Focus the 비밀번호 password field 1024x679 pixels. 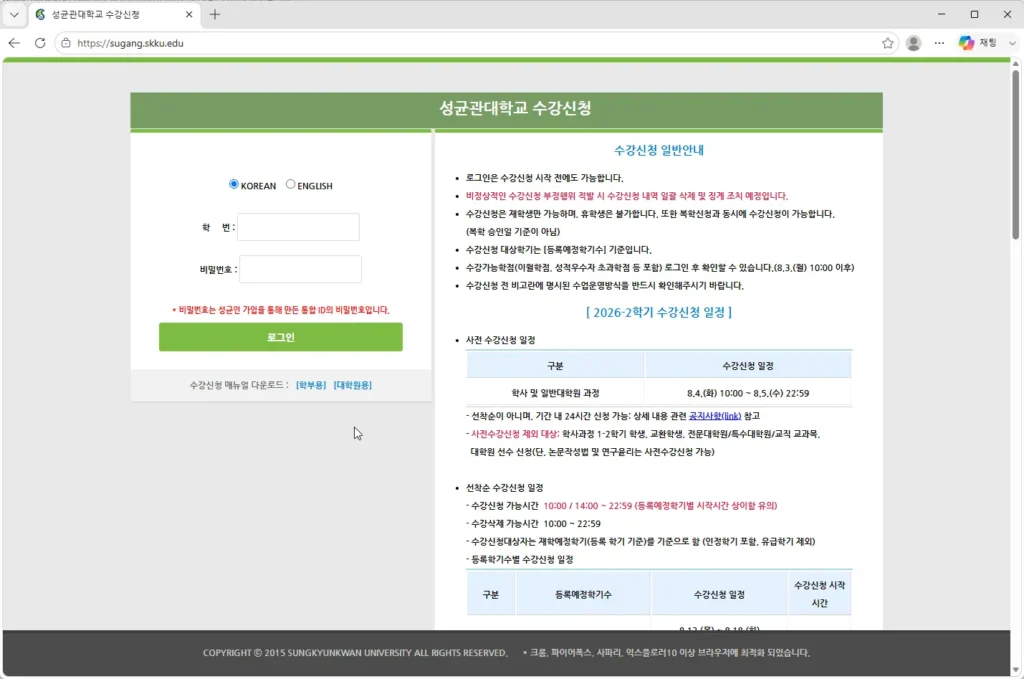300,269
